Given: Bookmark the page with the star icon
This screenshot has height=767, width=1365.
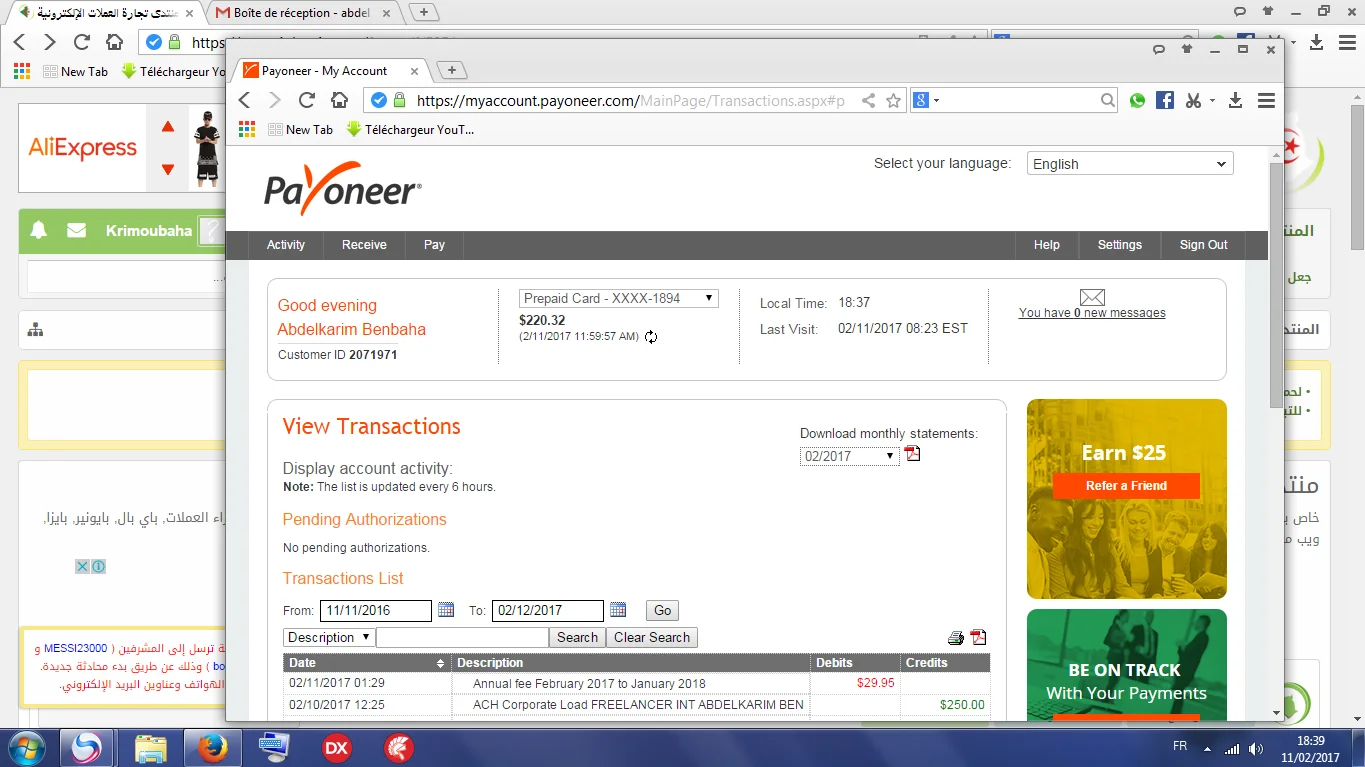Looking at the screenshot, I should 894,100.
